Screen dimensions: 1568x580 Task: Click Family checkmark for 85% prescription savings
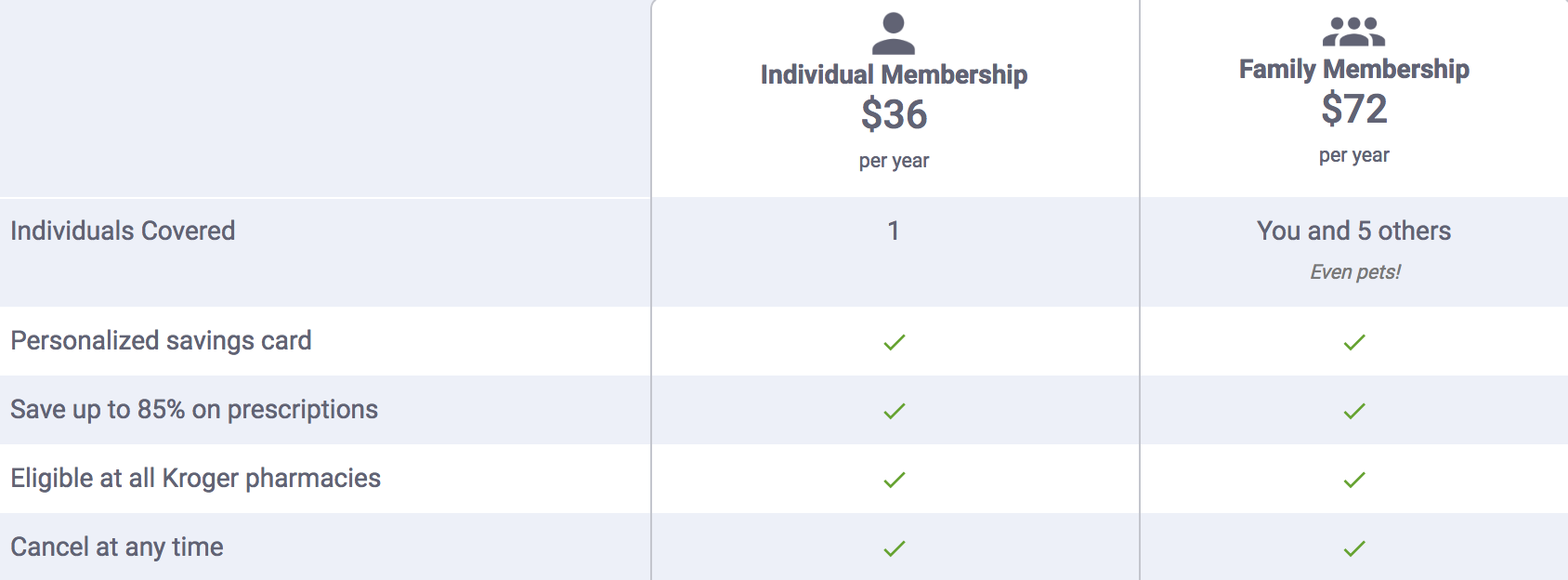[1354, 411]
